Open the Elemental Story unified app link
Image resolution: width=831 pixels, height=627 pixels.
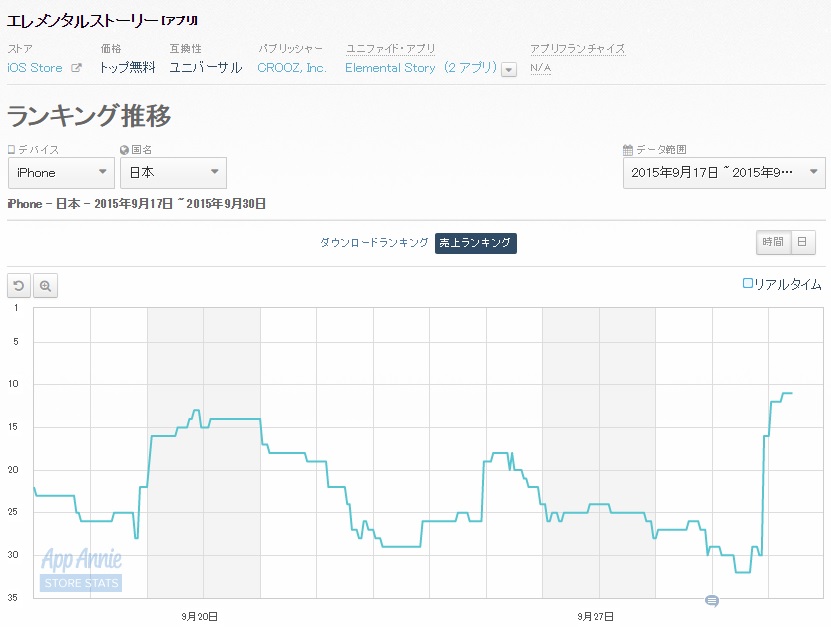421,68
